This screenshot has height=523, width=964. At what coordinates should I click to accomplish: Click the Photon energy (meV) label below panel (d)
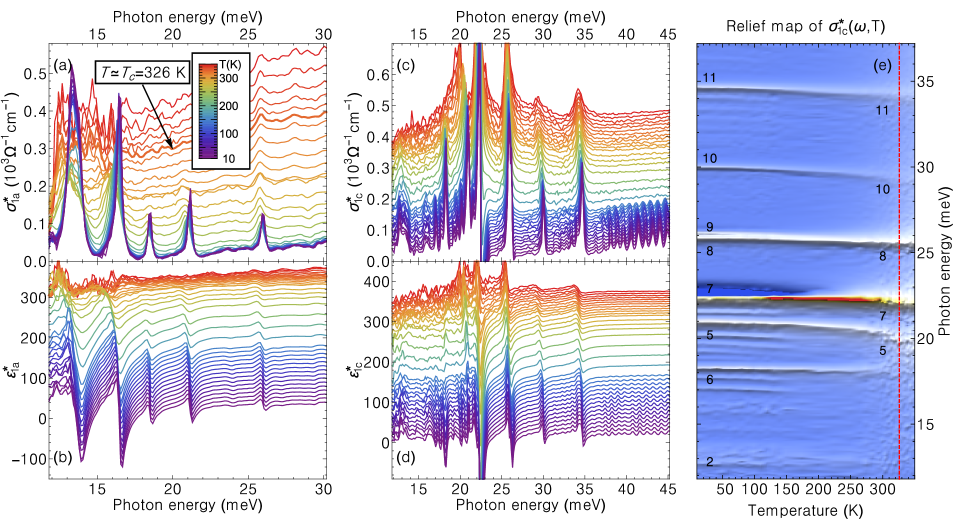531,505
